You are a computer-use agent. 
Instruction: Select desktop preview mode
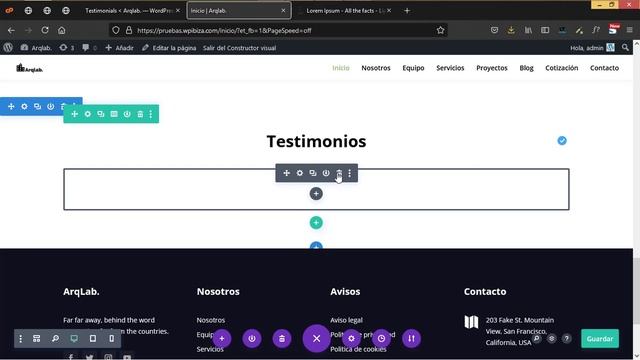coord(74,338)
